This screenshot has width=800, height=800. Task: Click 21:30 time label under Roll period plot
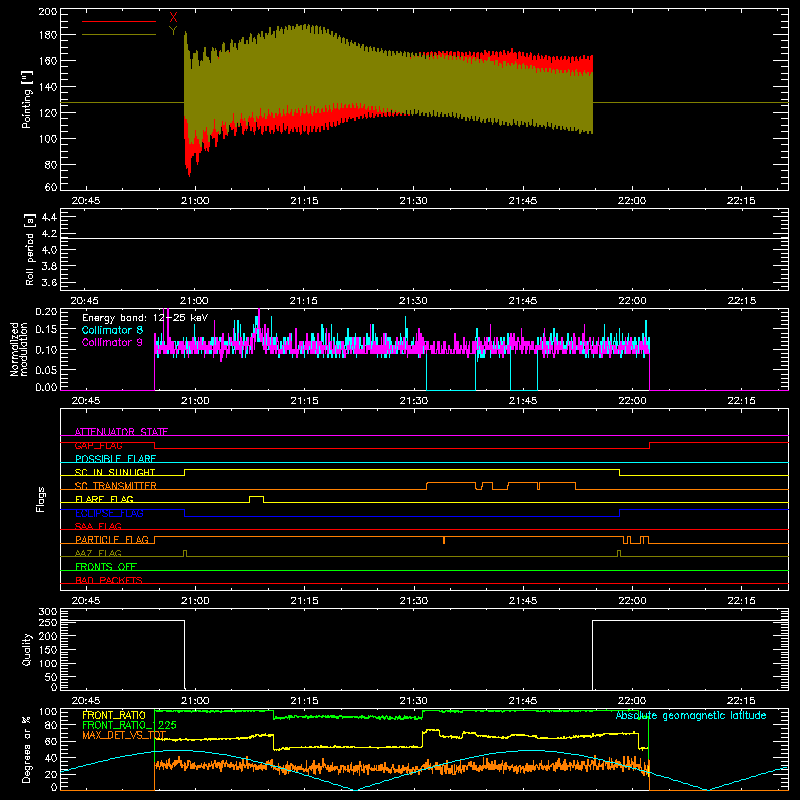click(413, 301)
